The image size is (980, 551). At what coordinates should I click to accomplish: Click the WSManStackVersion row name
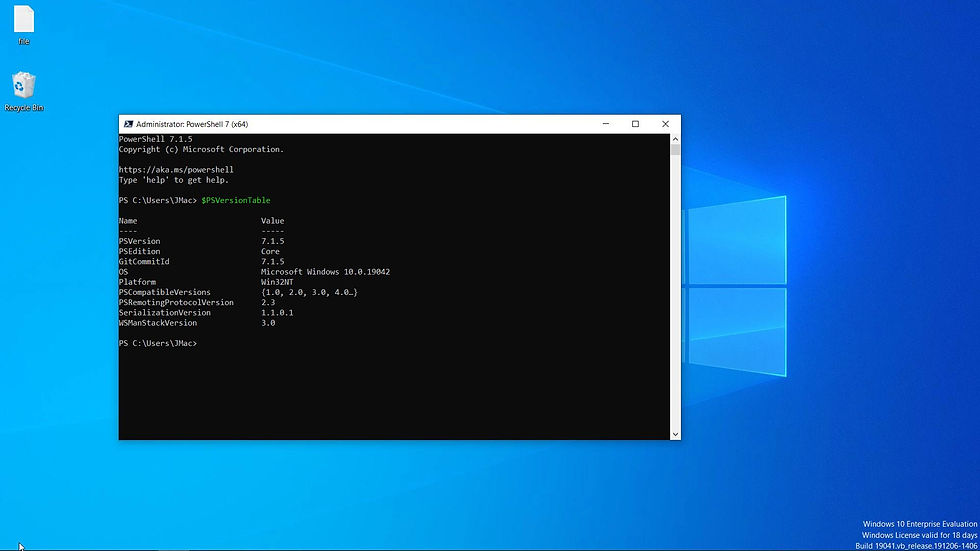coord(158,323)
